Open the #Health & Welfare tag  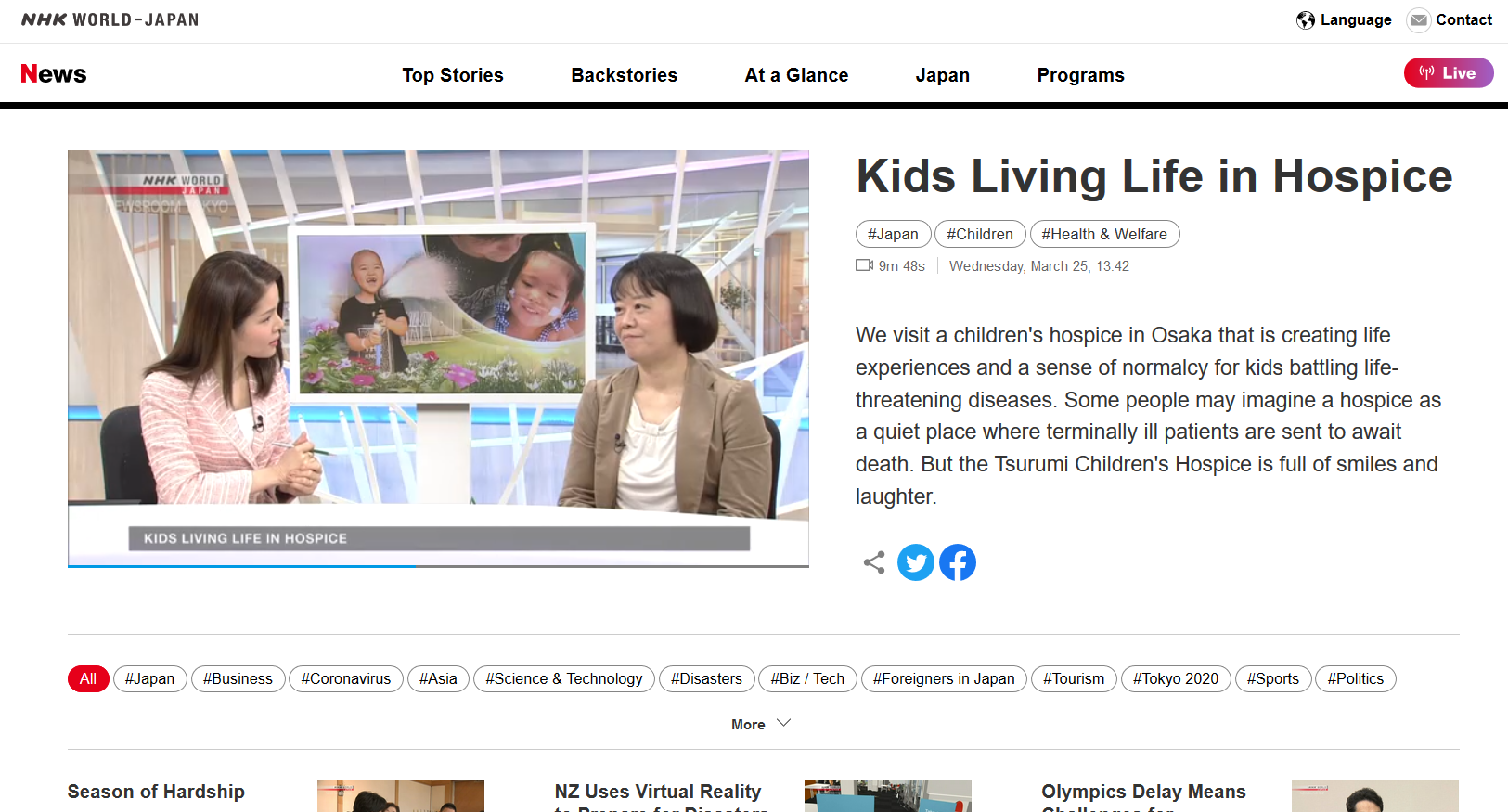[1104, 234]
